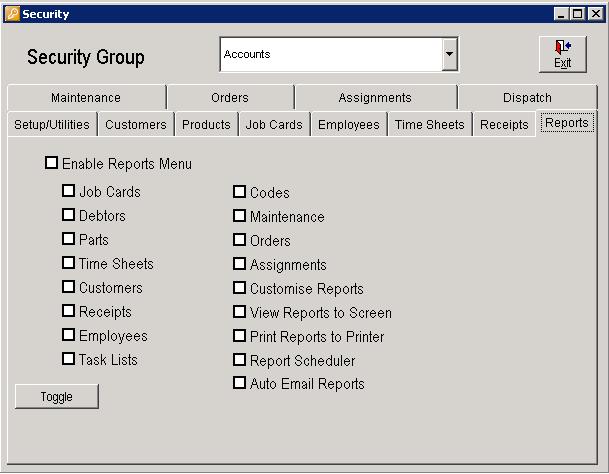Go to the Time Sheets tab
609x474 pixels.
pos(429,125)
